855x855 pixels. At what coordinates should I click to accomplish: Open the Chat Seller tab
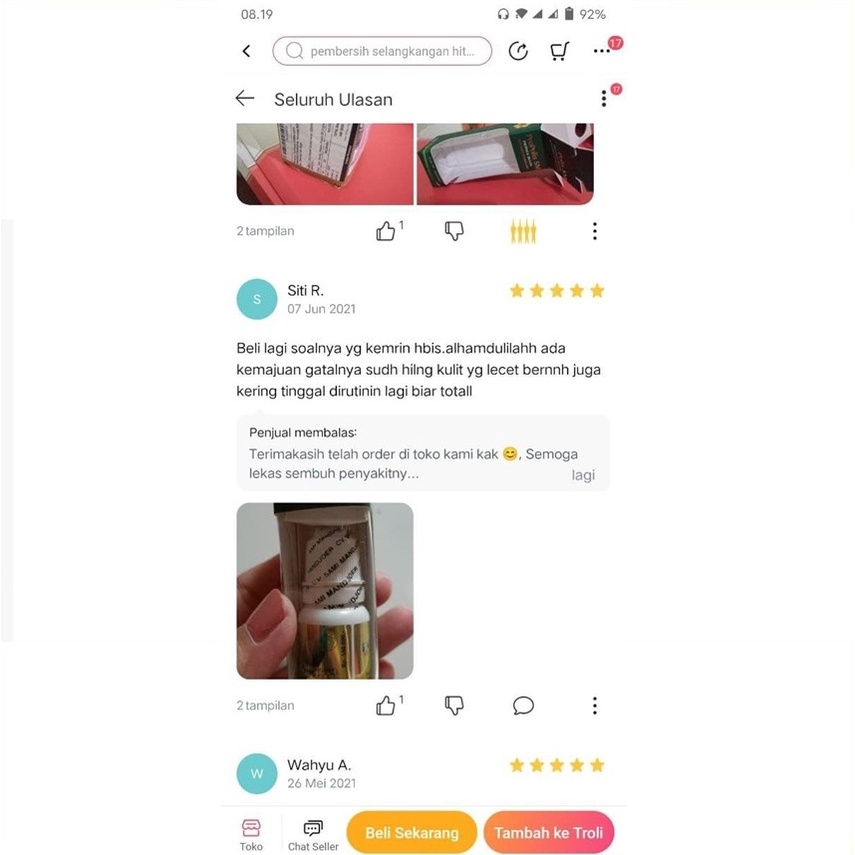[x=313, y=835]
